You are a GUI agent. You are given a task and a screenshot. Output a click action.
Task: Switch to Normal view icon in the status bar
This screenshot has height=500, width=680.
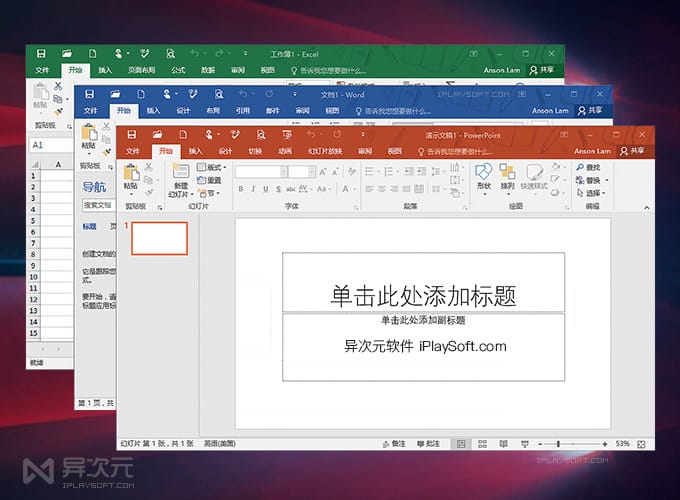(461, 444)
